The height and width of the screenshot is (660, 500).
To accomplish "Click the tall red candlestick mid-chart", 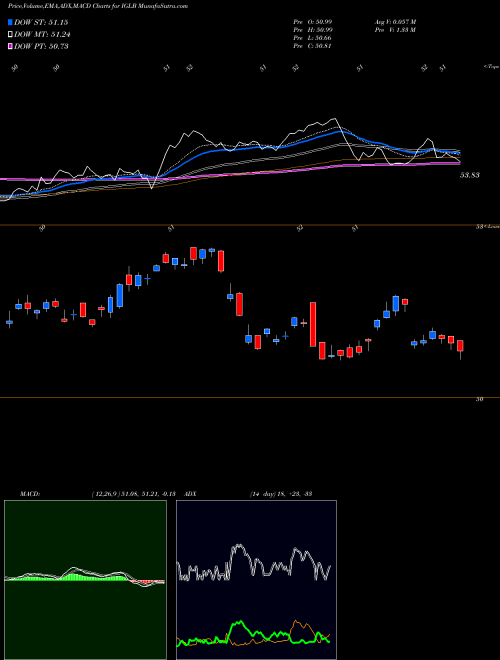I will [x=313, y=324].
